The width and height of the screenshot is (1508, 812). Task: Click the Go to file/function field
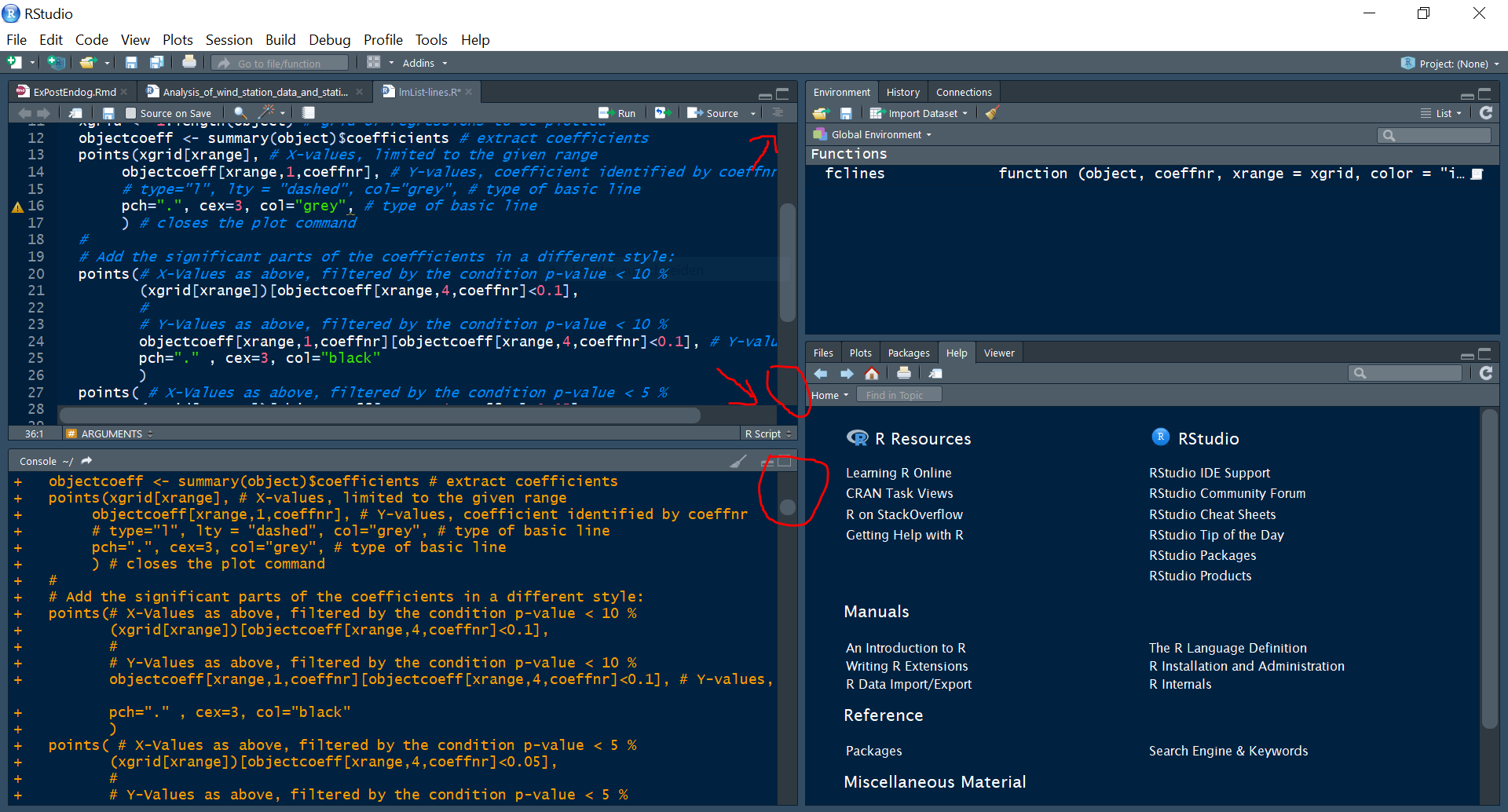[x=280, y=63]
